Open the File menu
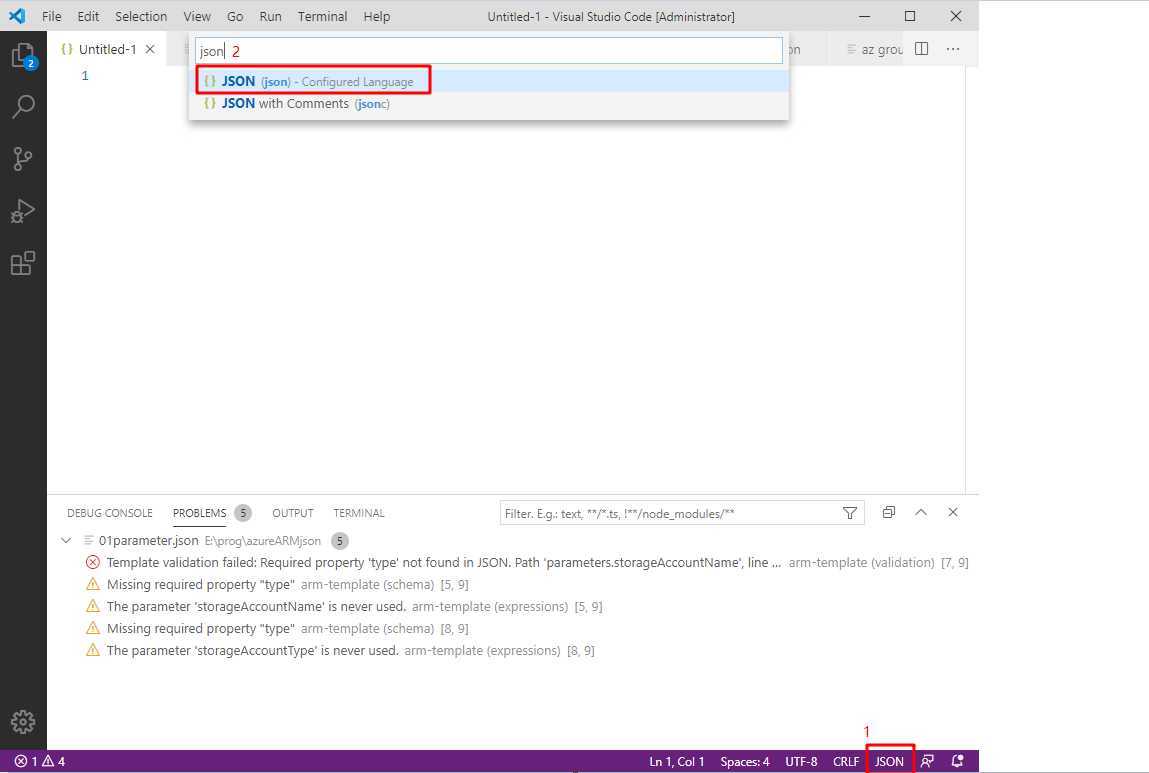Image resolution: width=1149 pixels, height=773 pixels. click(52, 16)
